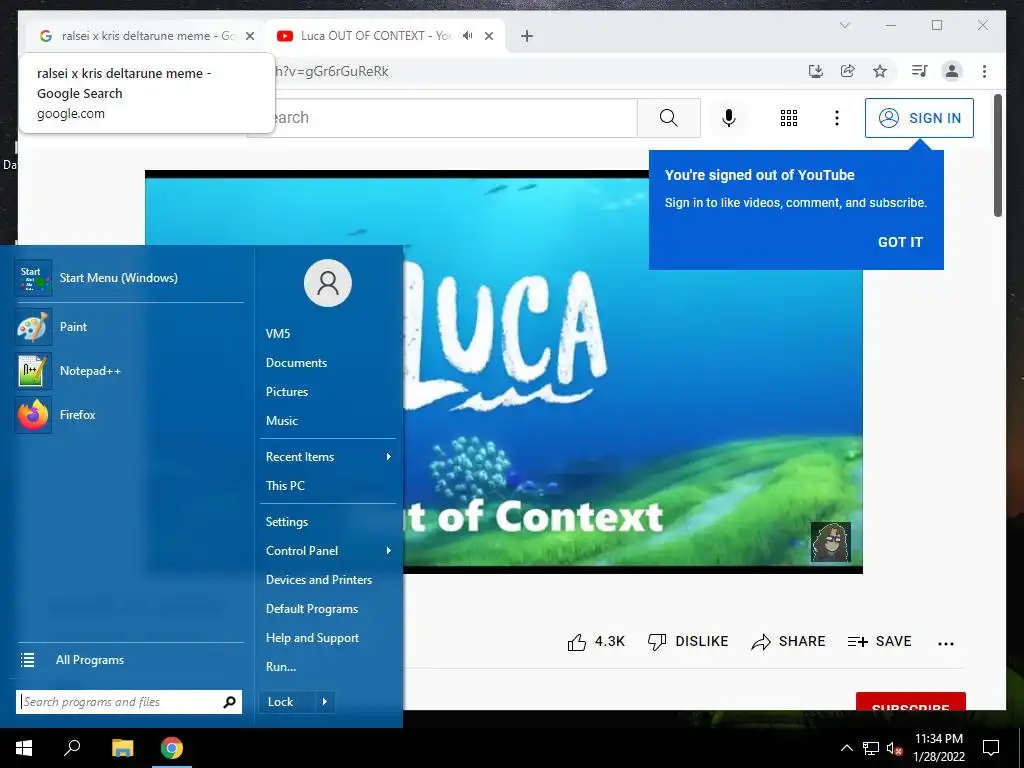Viewport: 1024px width, 768px height.
Task: Click the muted volume tray icon
Action: 894,748
